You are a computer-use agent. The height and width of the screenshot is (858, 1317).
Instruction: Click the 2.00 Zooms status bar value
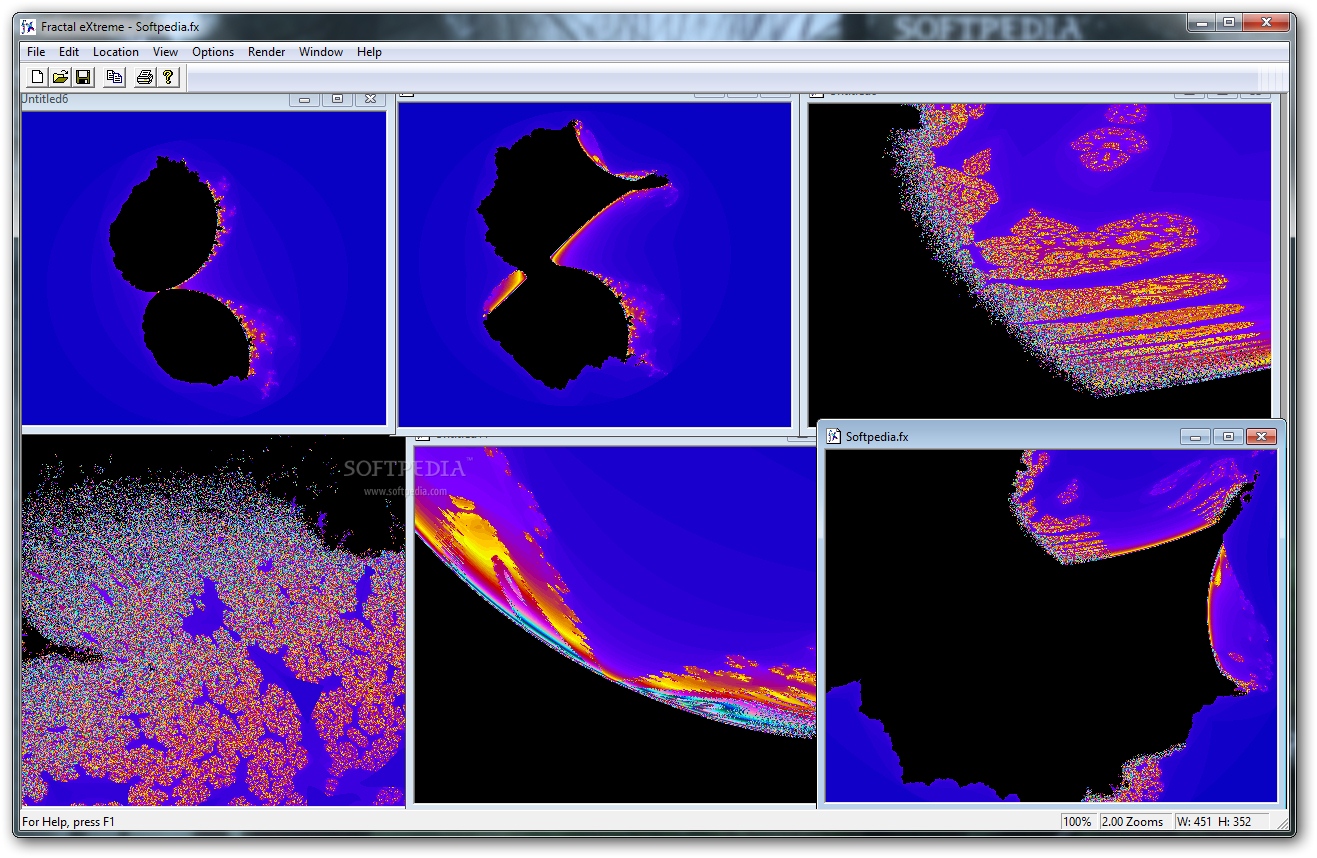1133,822
